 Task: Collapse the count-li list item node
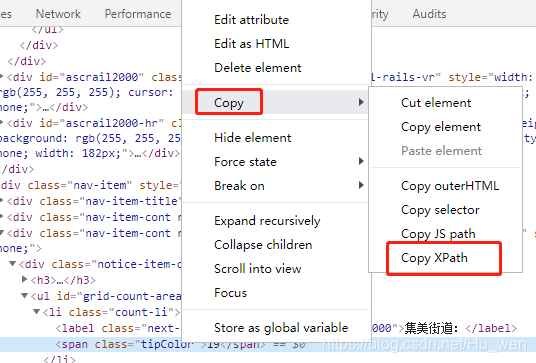click(37, 311)
